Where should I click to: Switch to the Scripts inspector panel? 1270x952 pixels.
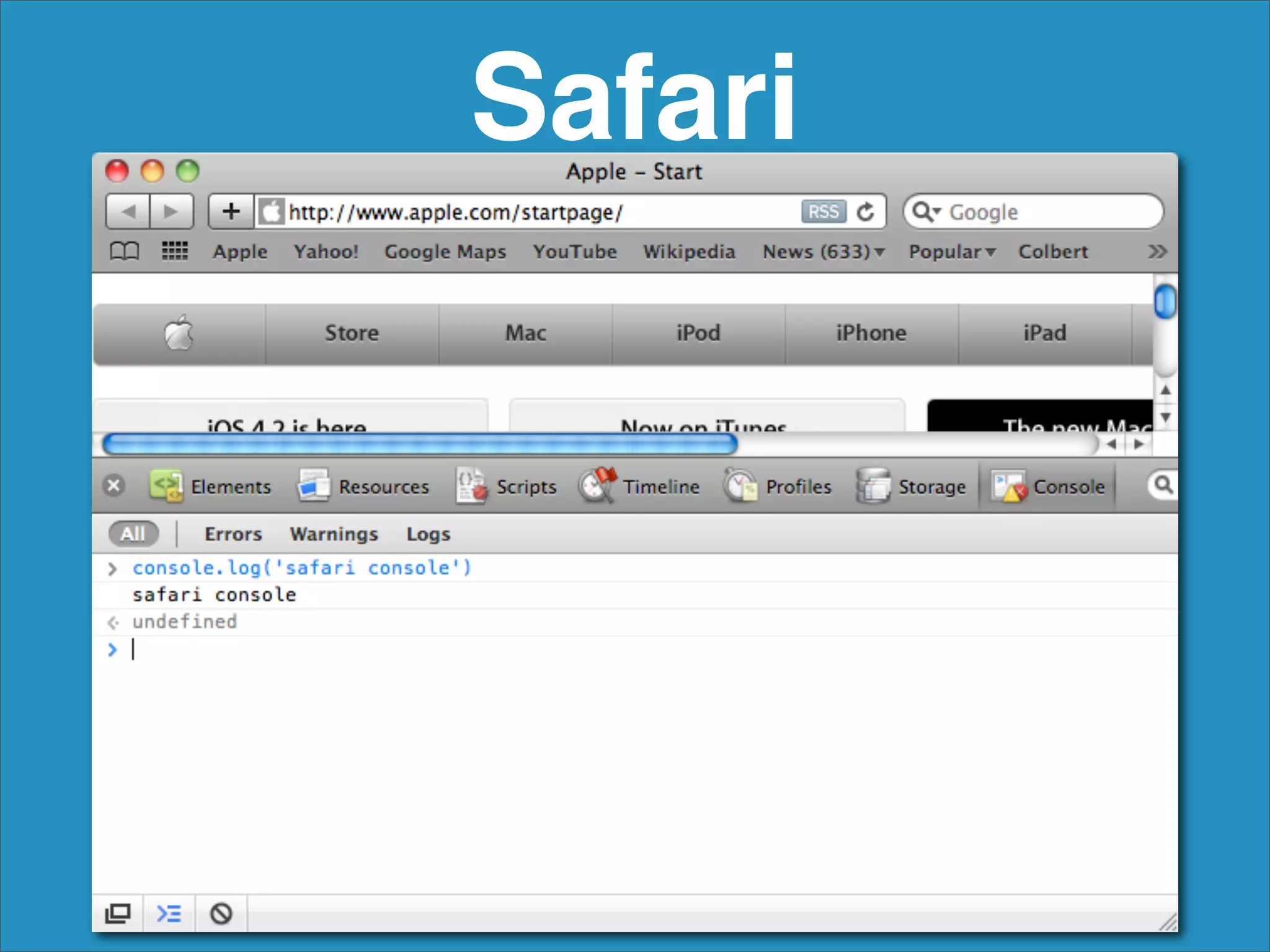click(x=506, y=486)
